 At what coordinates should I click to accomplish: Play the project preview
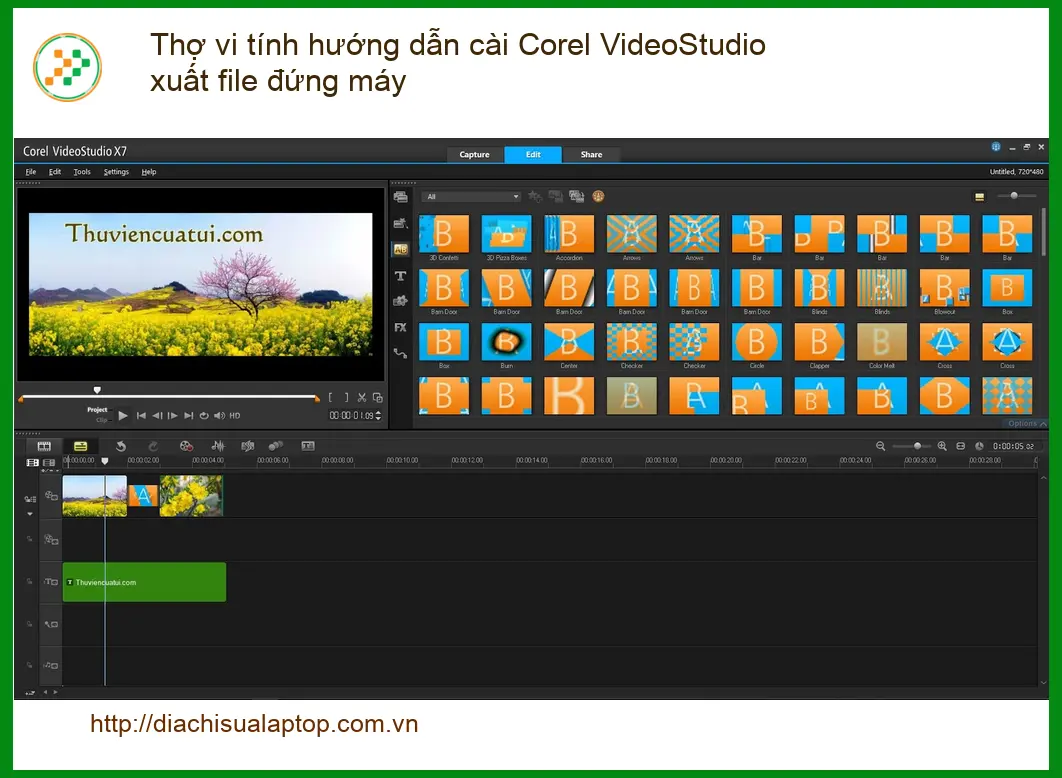pyautogui.click(x=123, y=416)
